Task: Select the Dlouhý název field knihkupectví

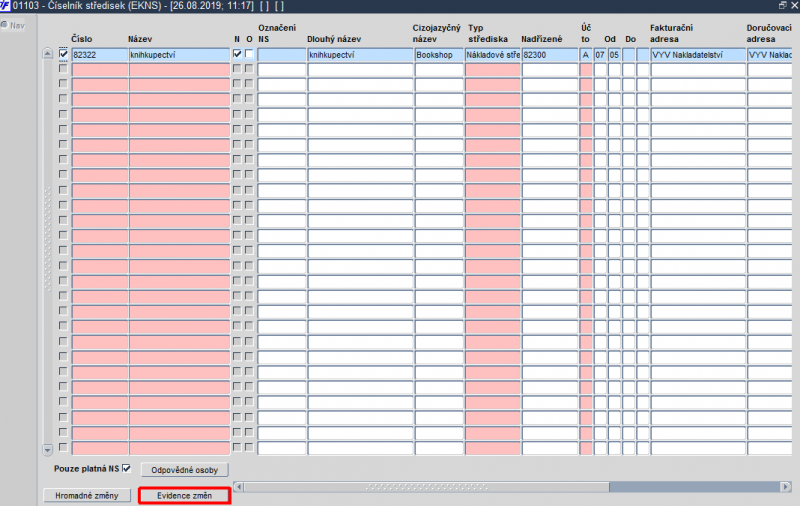Action: tap(360, 55)
